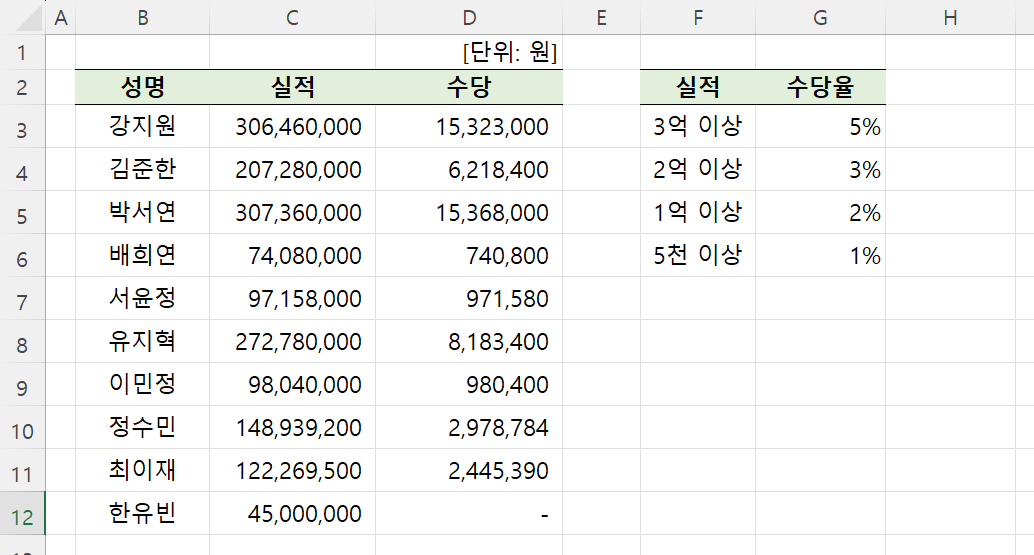Select the name cell '최이재'
The image size is (1034, 555).
click(142, 470)
